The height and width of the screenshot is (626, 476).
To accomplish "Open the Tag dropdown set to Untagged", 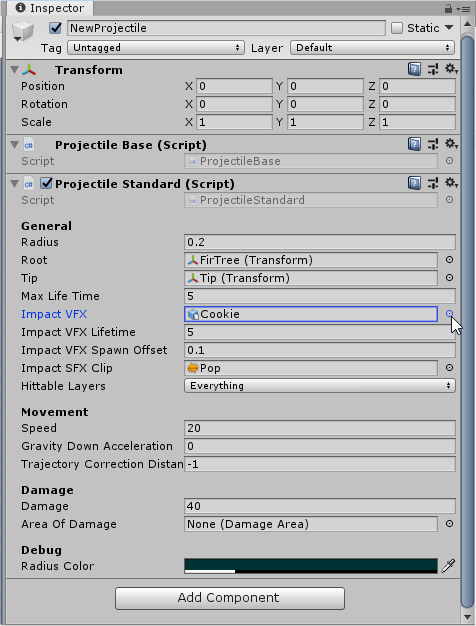I will click(x=156, y=48).
